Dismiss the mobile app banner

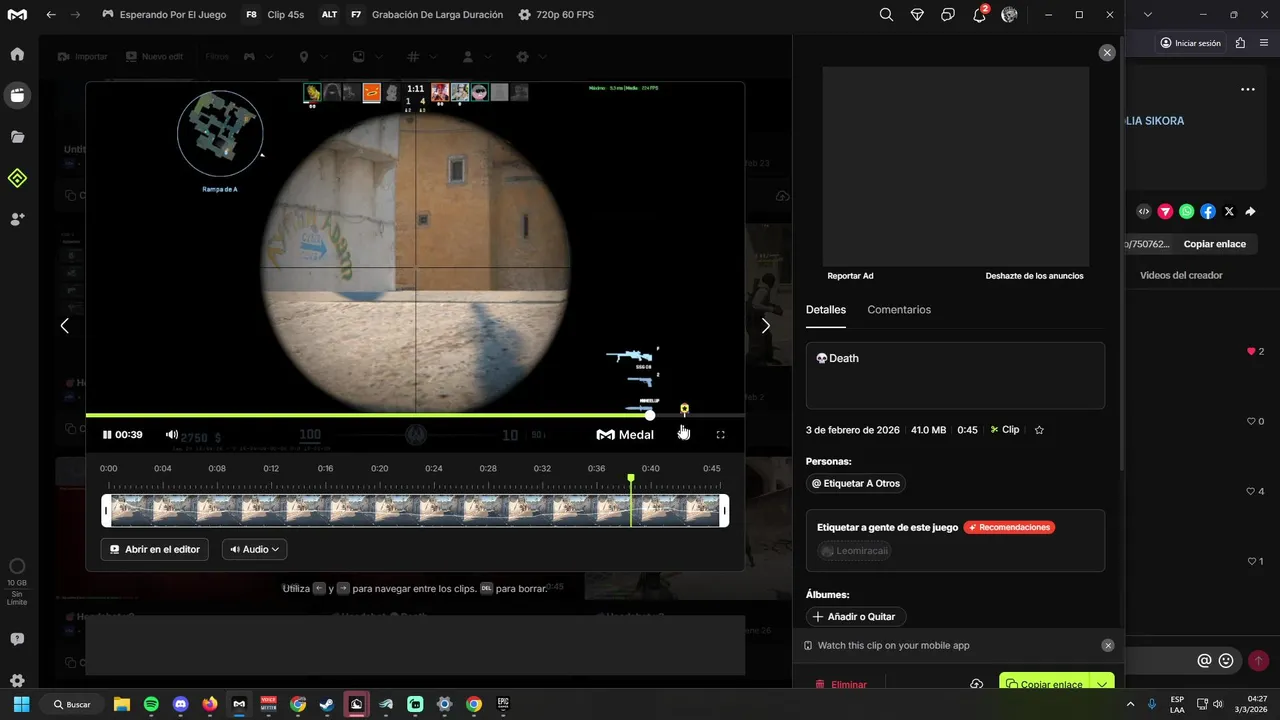(x=1108, y=646)
